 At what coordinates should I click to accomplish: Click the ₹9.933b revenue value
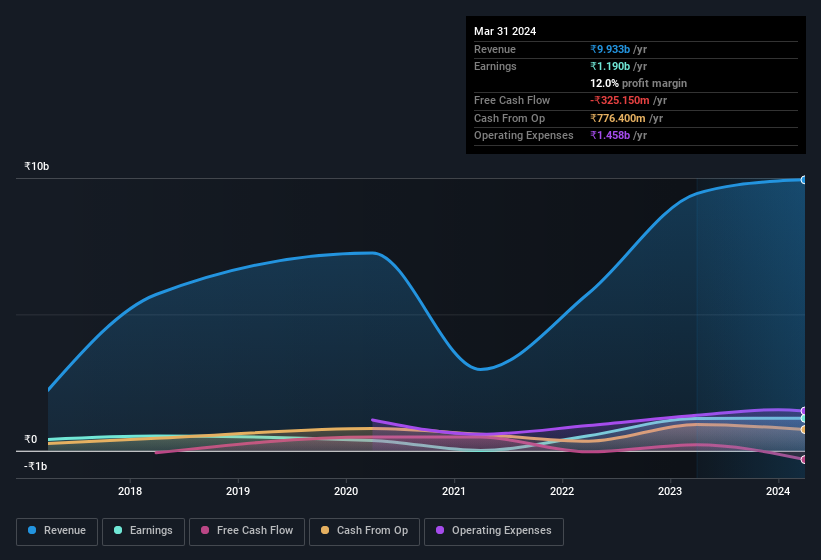610,49
